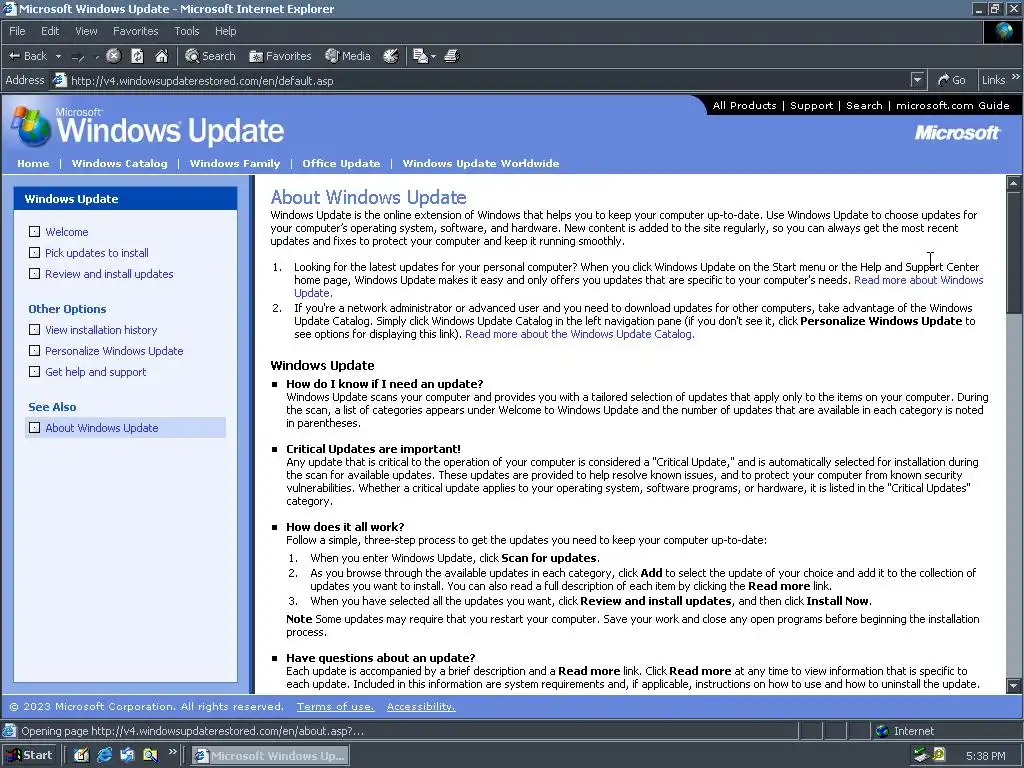
Task: Click the box icon beside Welcome
Action: point(35,232)
